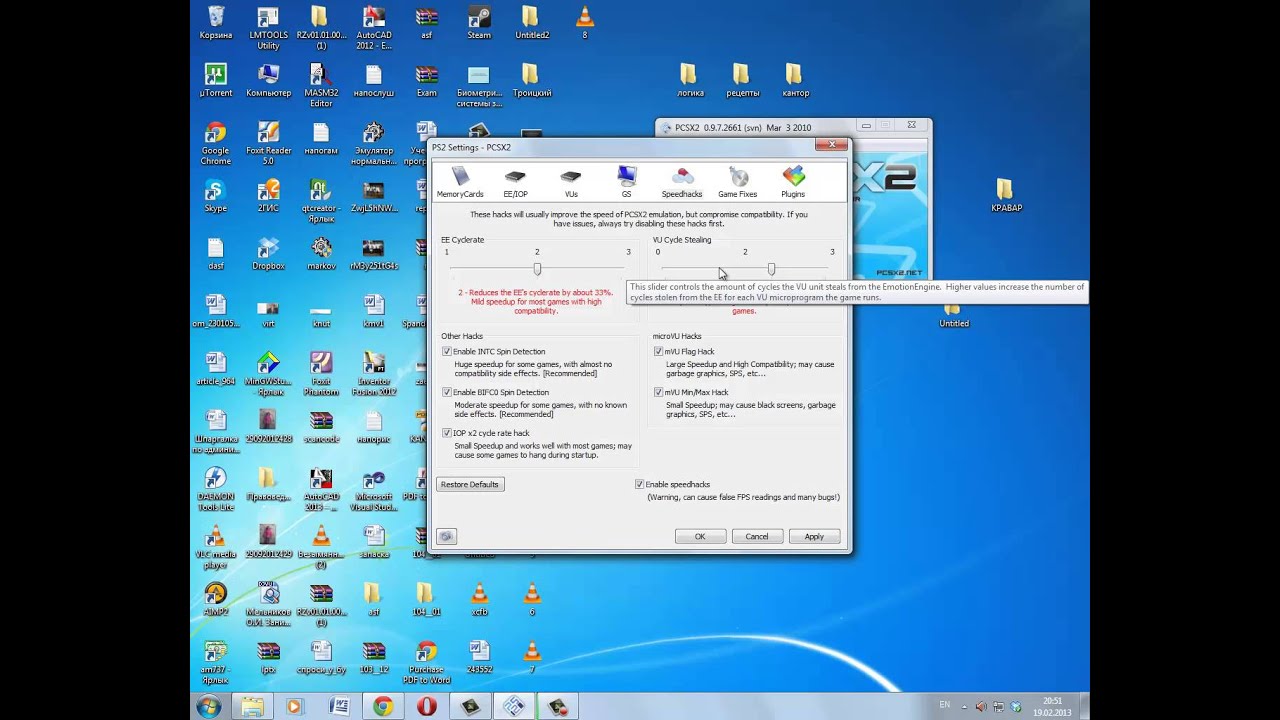Select AutoCAD 2012 desktop shortcut

pyautogui.click(x=374, y=28)
